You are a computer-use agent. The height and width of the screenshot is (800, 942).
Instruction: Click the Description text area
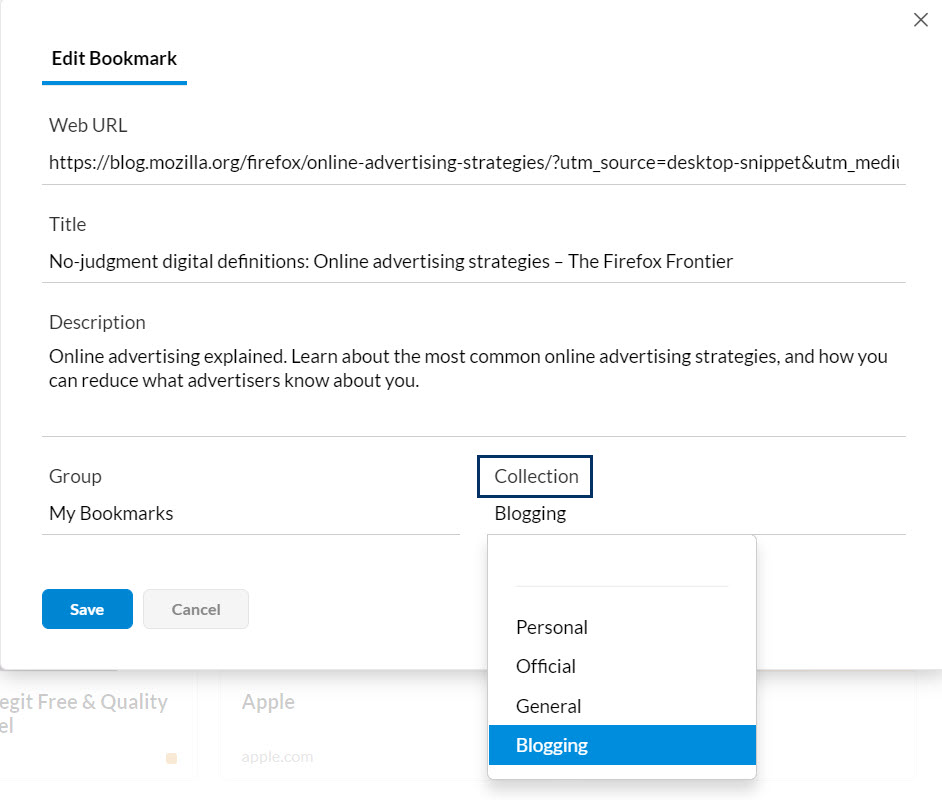[x=474, y=369]
